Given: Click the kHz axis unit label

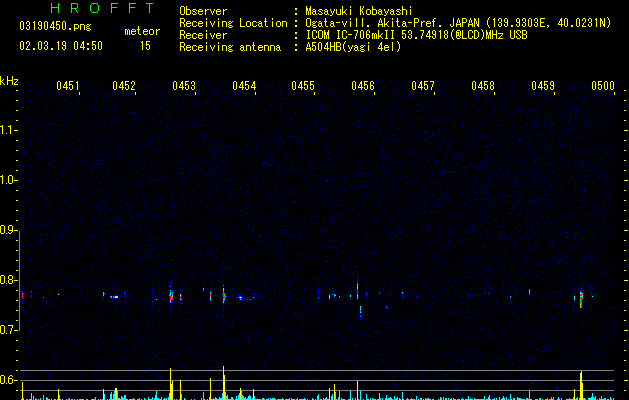Looking at the screenshot, I should pos(9,81).
